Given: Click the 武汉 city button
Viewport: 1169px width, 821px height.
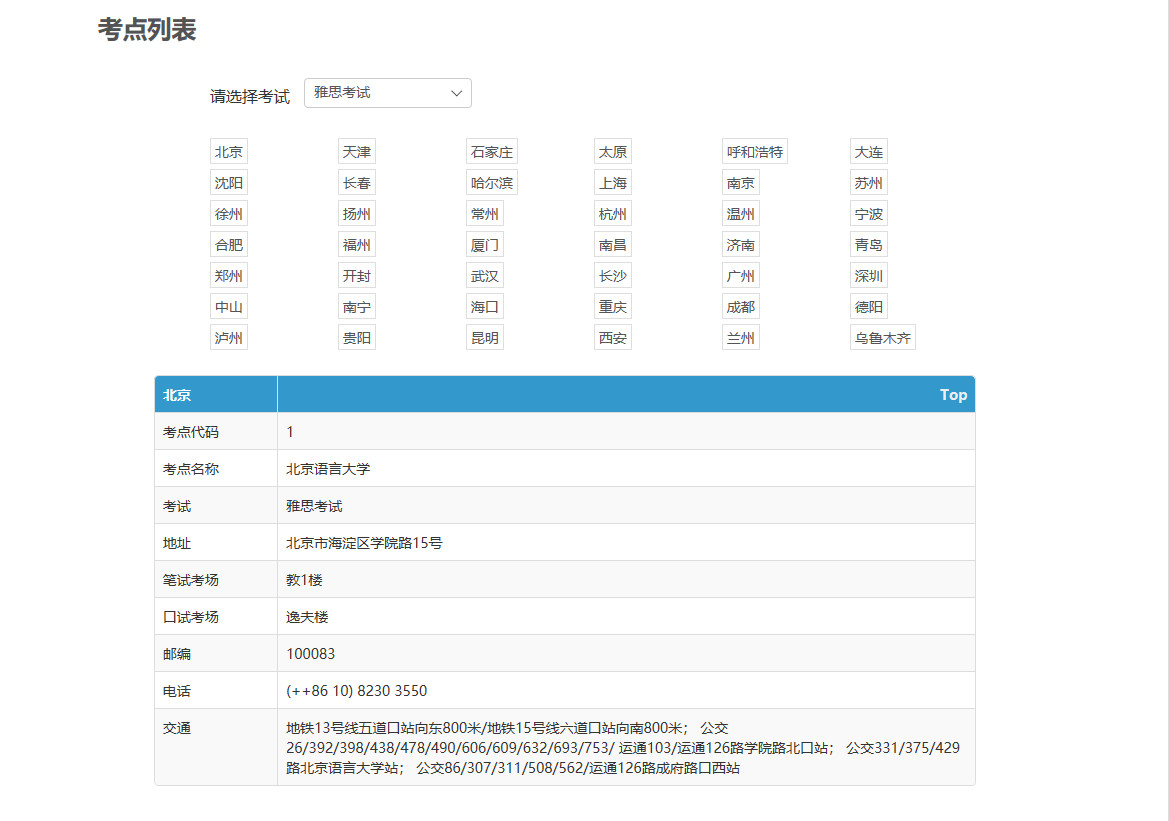Looking at the screenshot, I should pos(484,275).
